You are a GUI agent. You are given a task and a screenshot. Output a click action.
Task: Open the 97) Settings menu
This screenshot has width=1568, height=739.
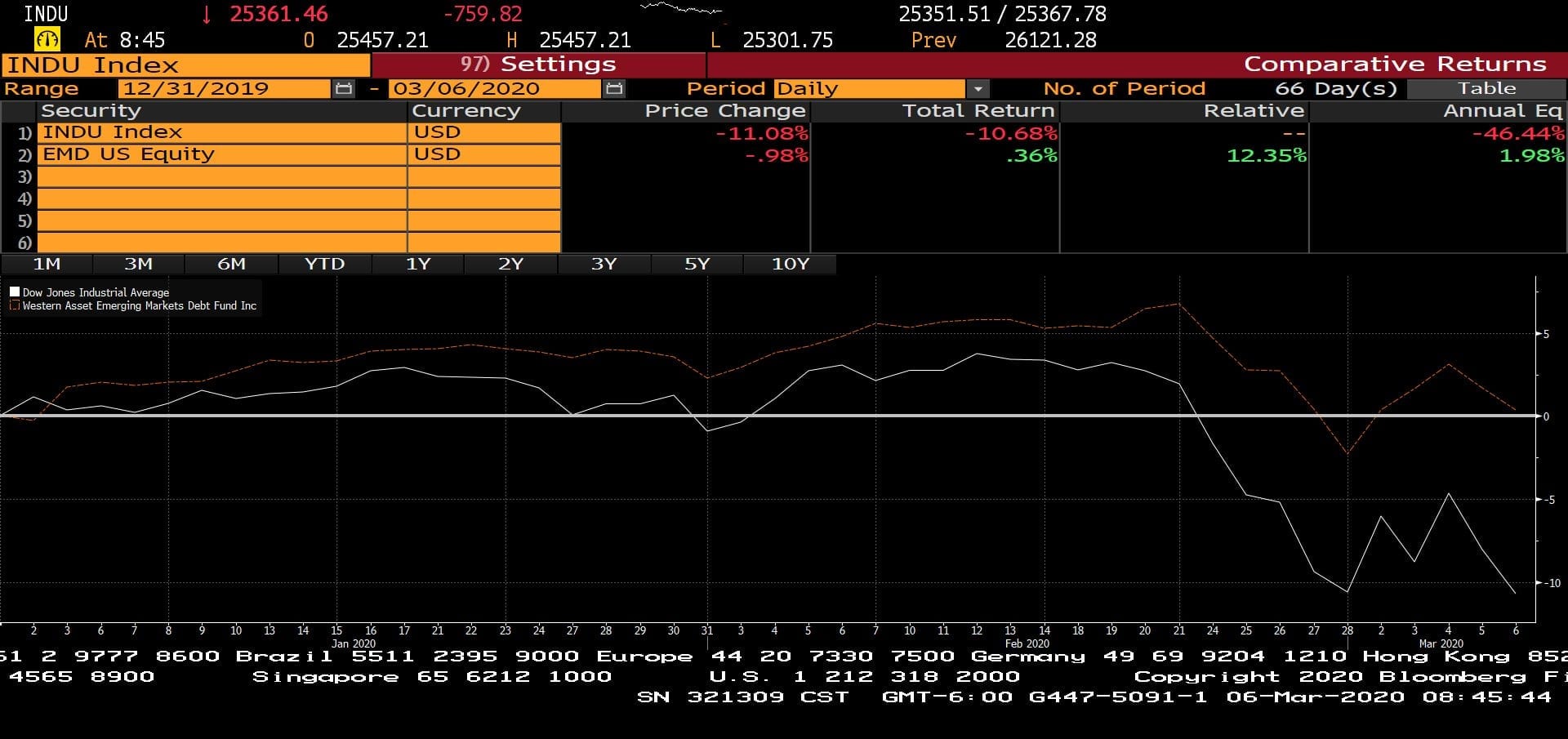pyautogui.click(x=538, y=65)
